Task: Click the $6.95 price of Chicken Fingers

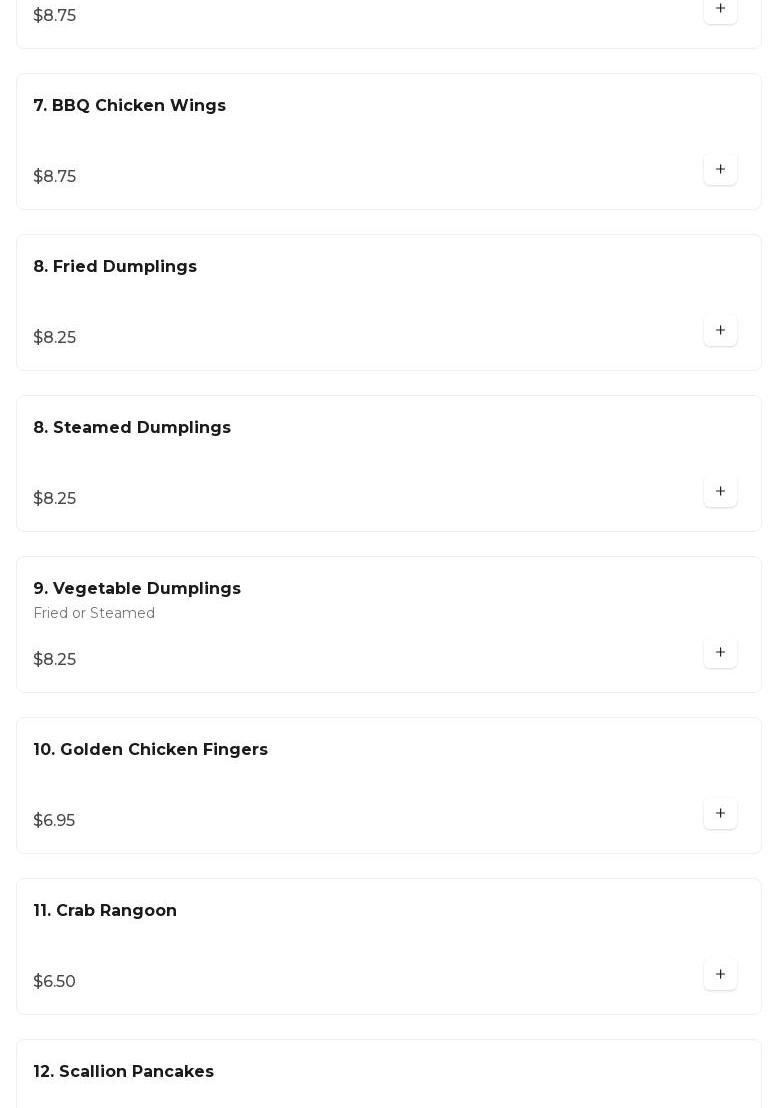Action: pos(54,821)
